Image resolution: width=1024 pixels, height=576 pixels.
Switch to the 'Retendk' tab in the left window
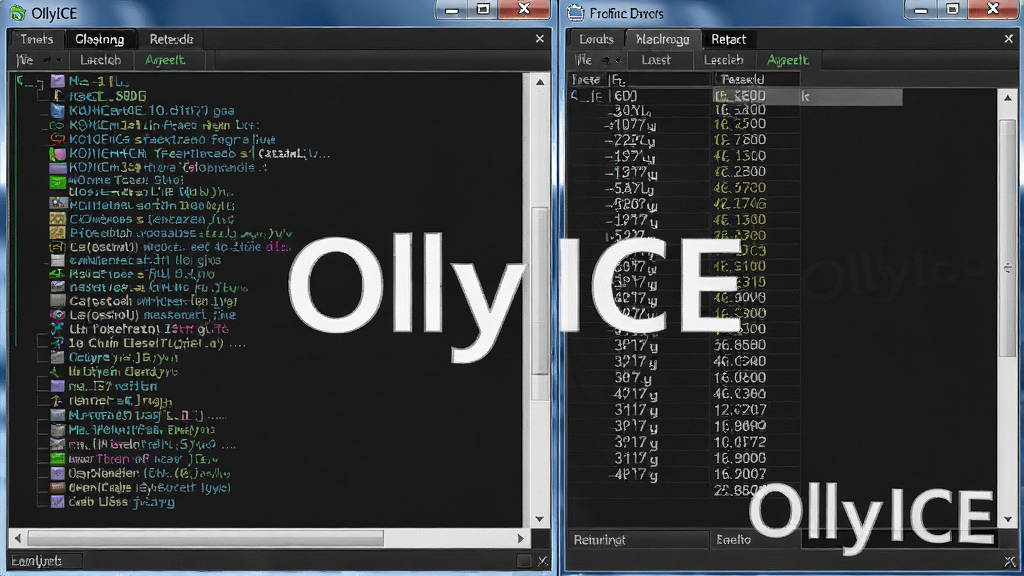point(171,39)
